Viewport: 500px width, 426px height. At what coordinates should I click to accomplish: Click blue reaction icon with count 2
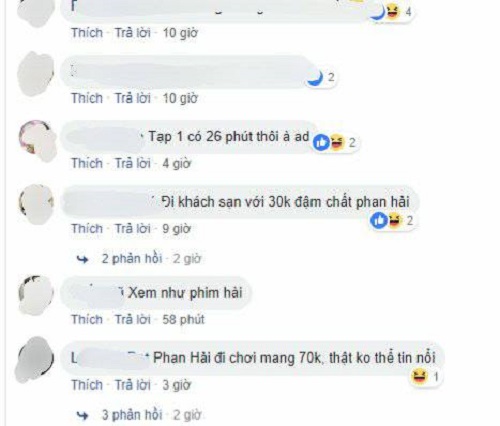coord(314,77)
